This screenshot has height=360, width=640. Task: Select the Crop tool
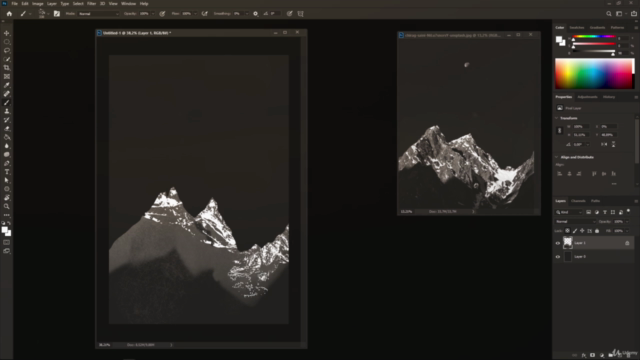click(7, 68)
